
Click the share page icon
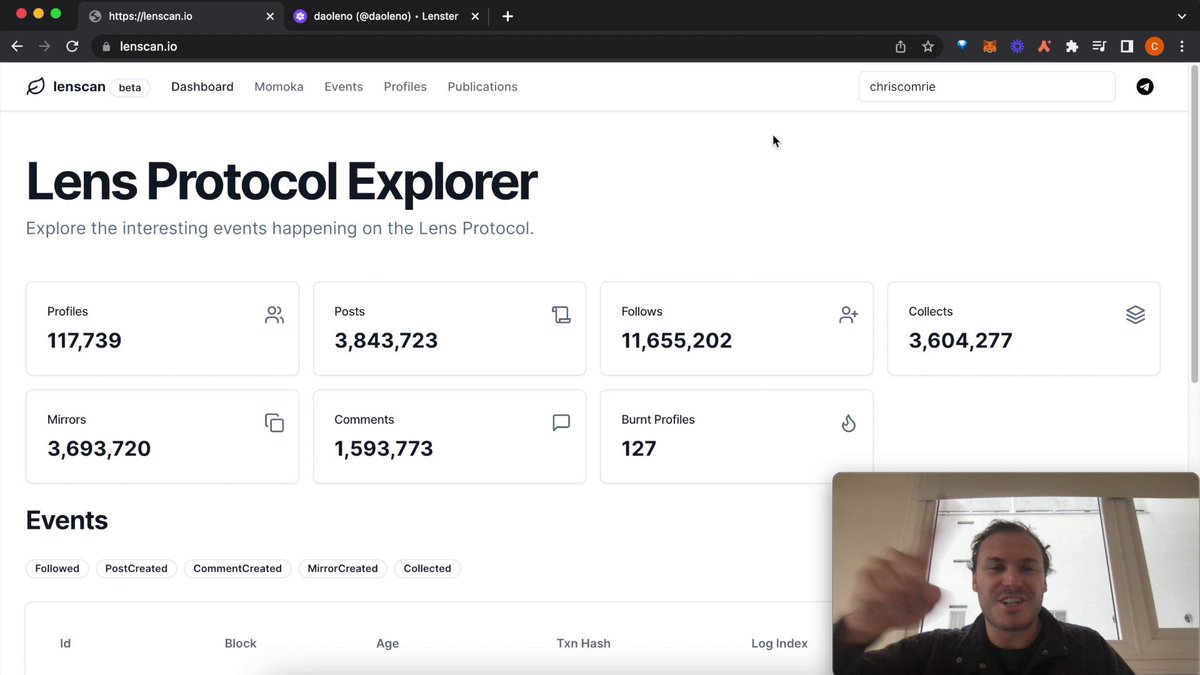[900, 46]
